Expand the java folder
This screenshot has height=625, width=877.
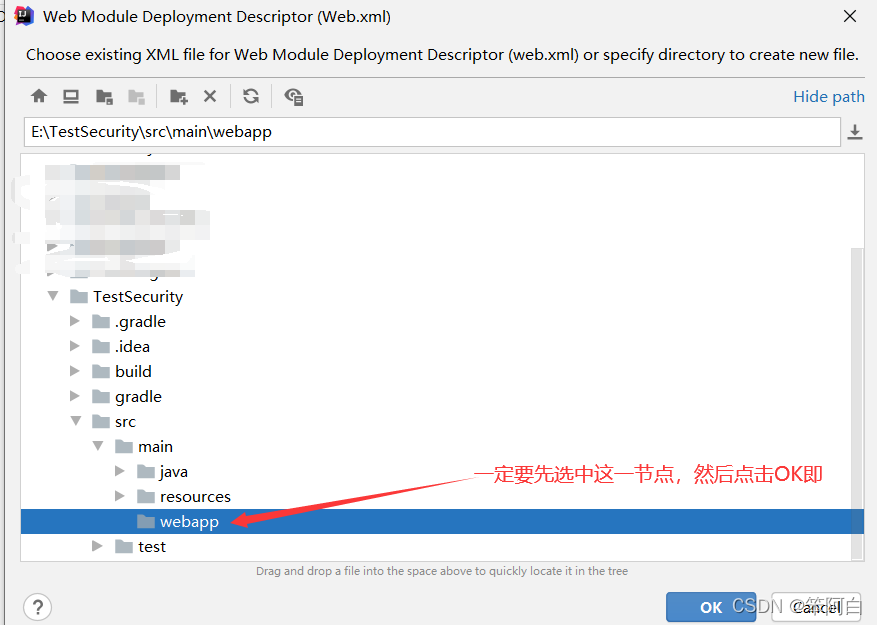pos(119,471)
